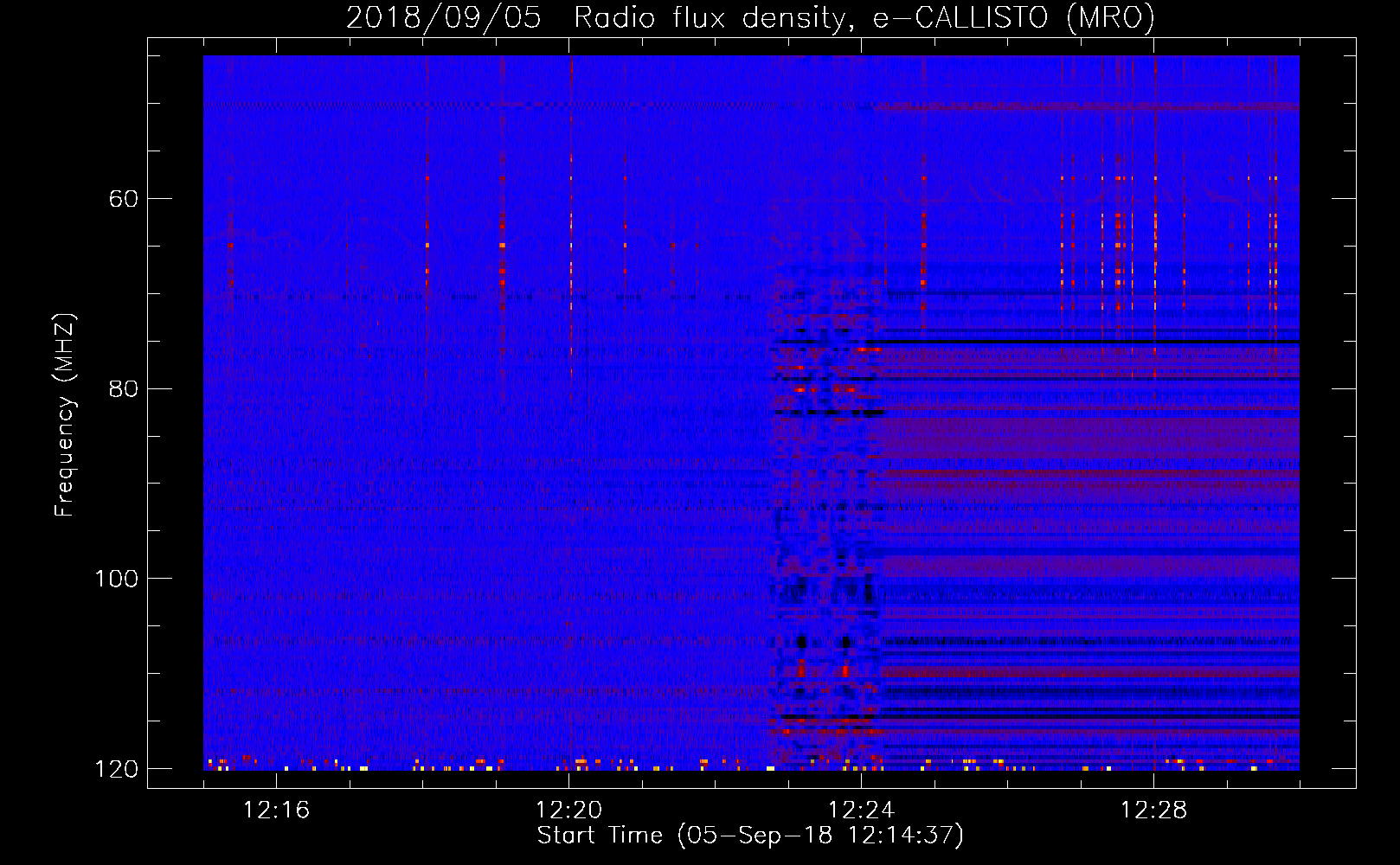Click the 60 frequency tick label
The width and height of the screenshot is (1400, 865).
pyautogui.click(x=124, y=199)
